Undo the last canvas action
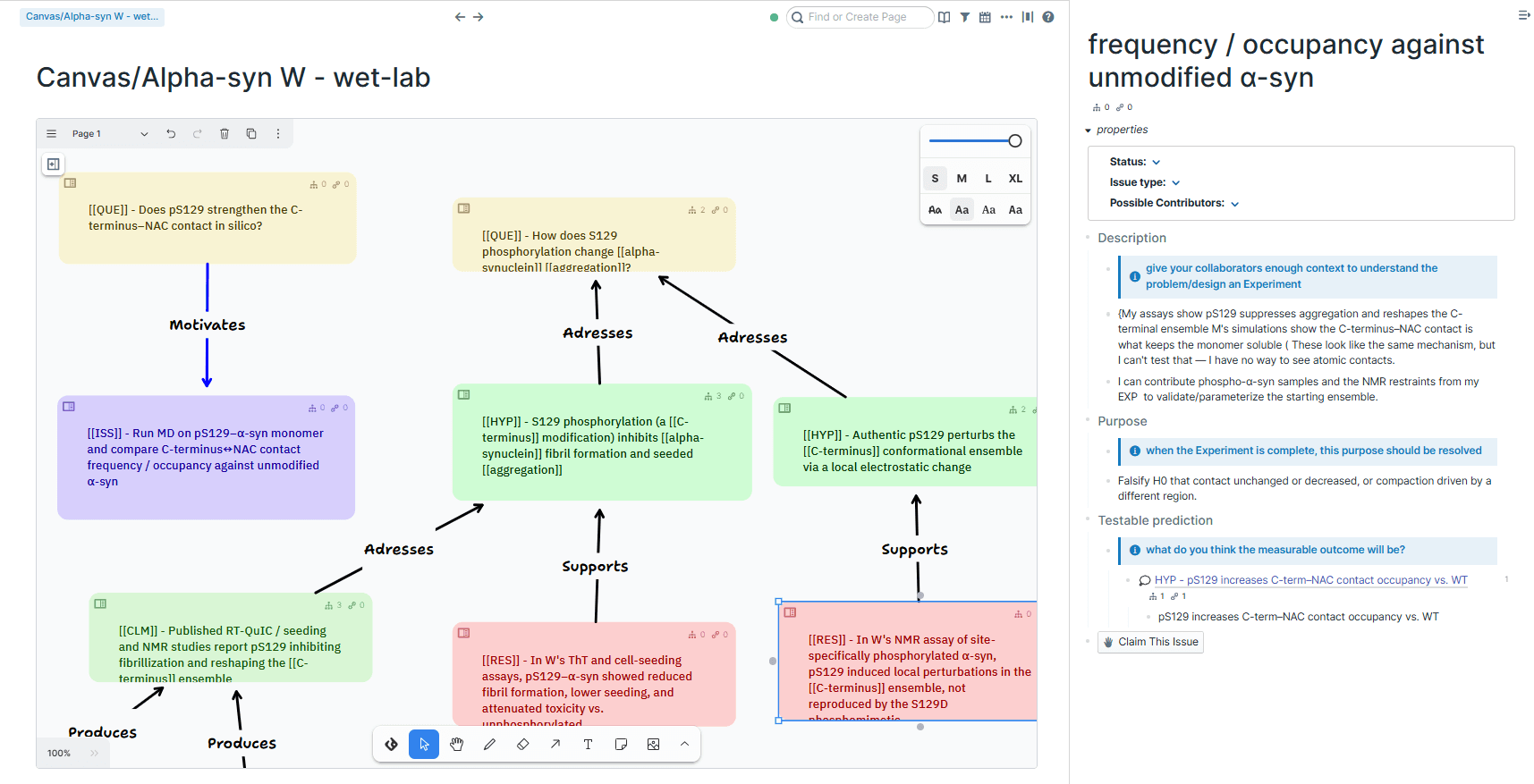 pyautogui.click(x=171, y=134)
